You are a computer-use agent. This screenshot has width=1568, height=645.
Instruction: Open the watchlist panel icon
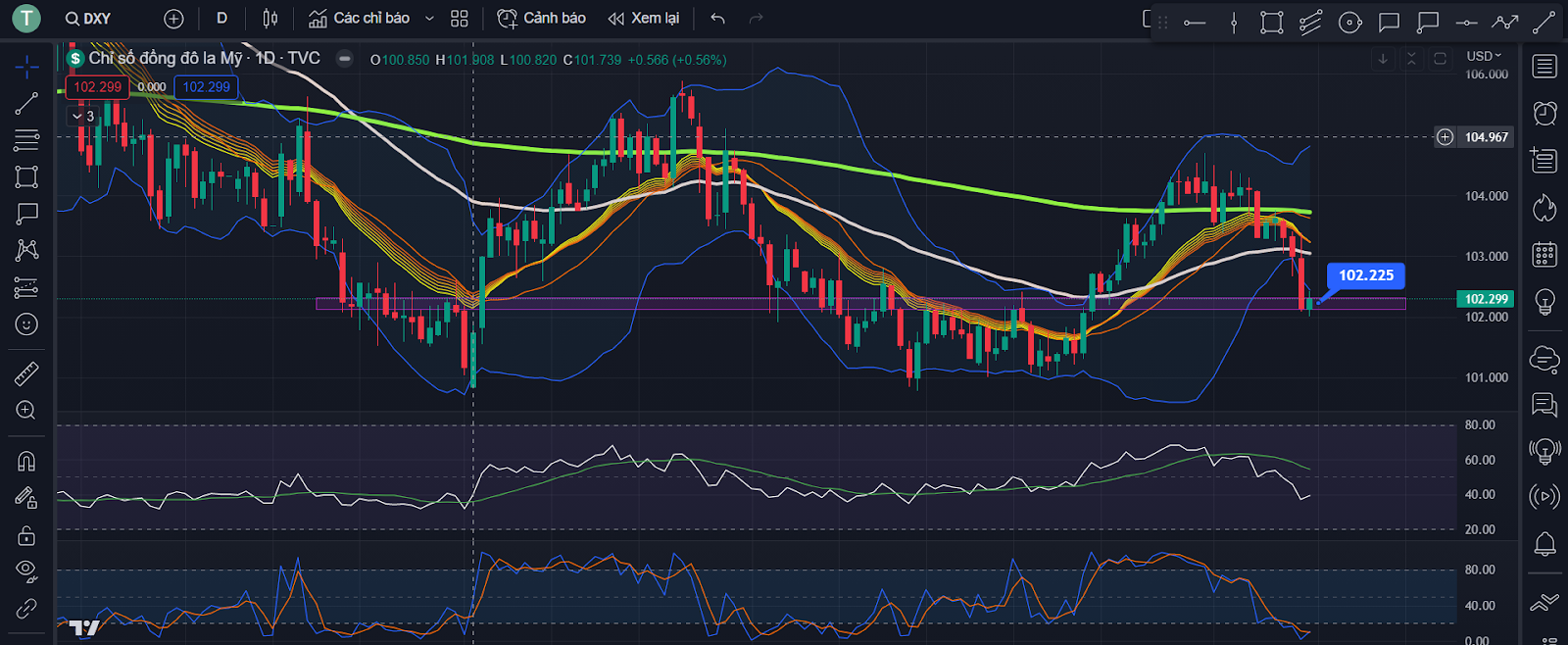click(1544, 67)
